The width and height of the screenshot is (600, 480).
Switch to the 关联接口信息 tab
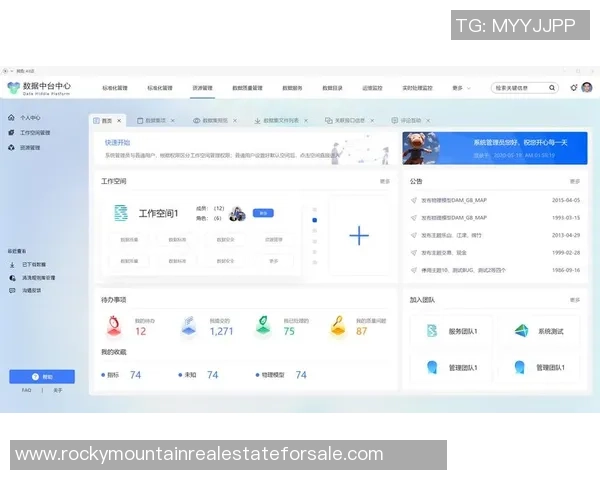(350, 121)
